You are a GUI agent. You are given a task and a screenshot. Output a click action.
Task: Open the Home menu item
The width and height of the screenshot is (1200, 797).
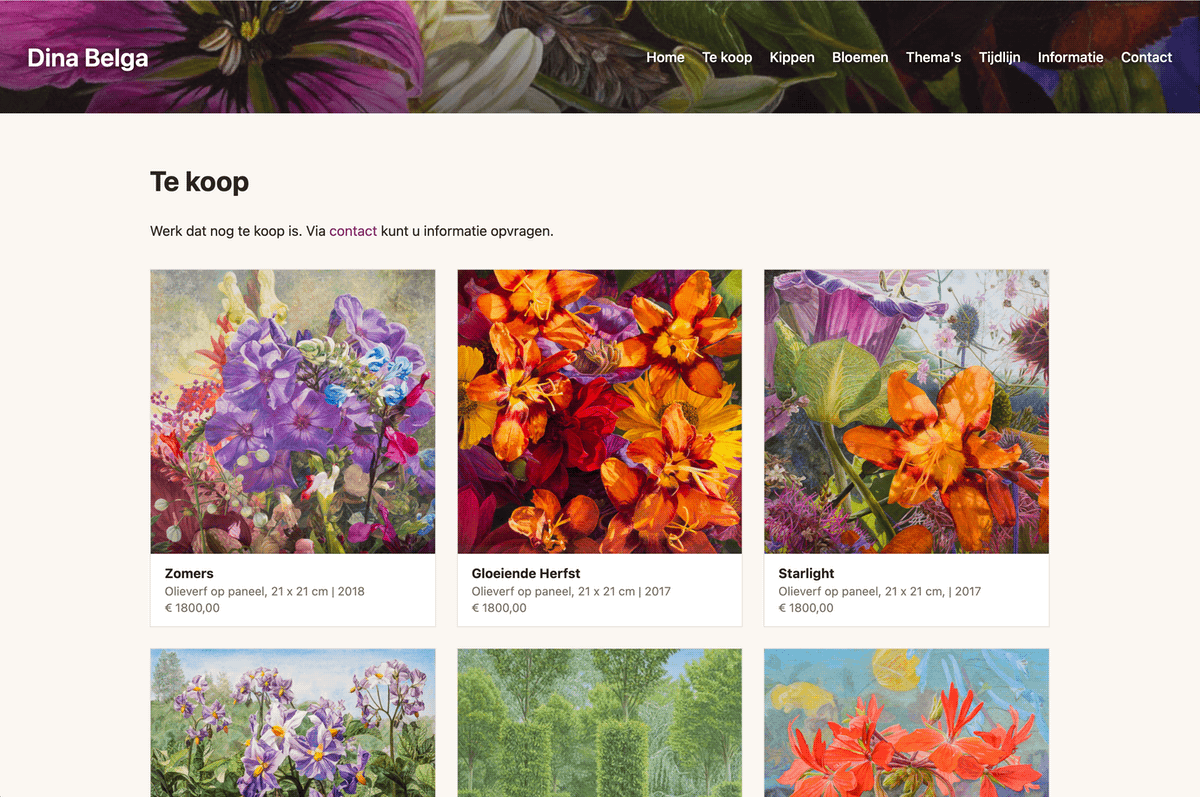(665, 57)
